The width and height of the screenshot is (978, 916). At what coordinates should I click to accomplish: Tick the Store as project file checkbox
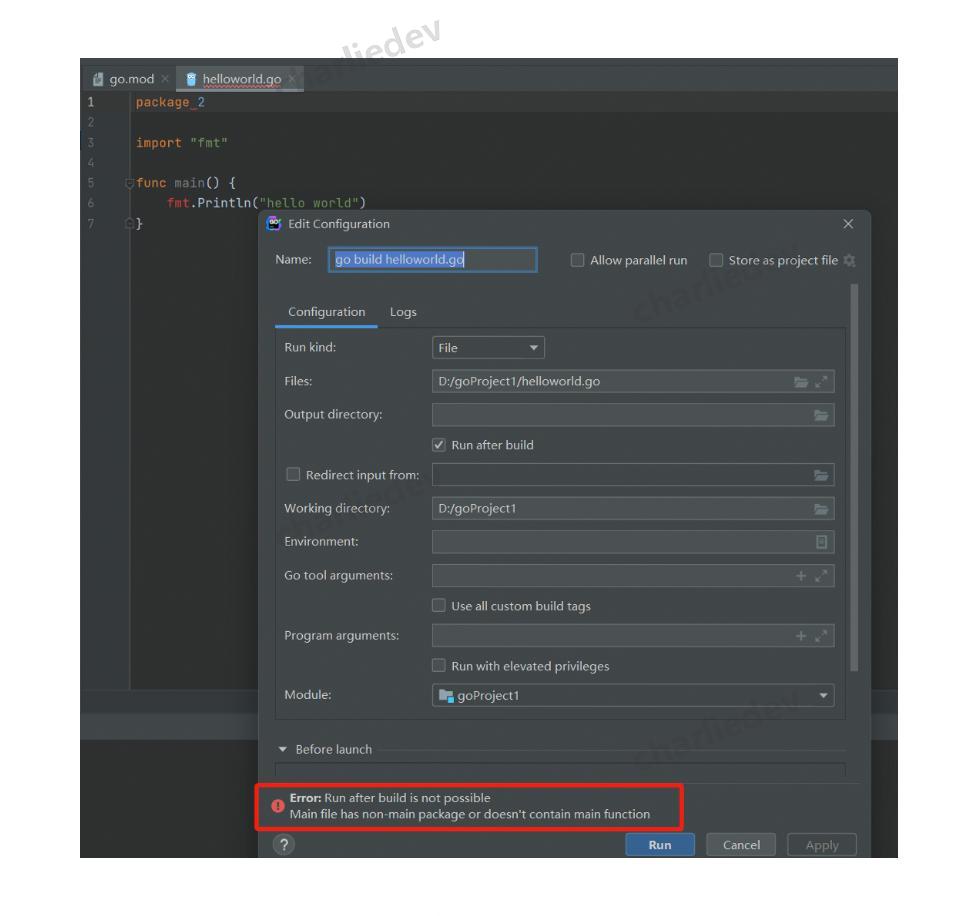pos(716,260)
